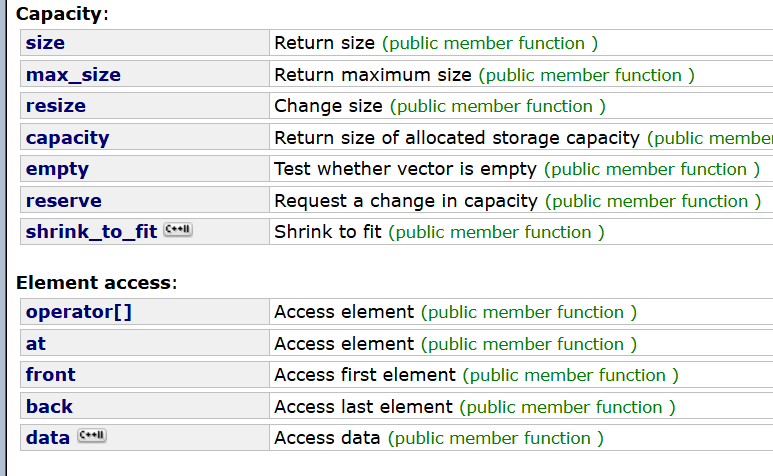Click the 'Request a change in capacity' text
Screen dimensions: 773x476
click(x=405, y=201)
